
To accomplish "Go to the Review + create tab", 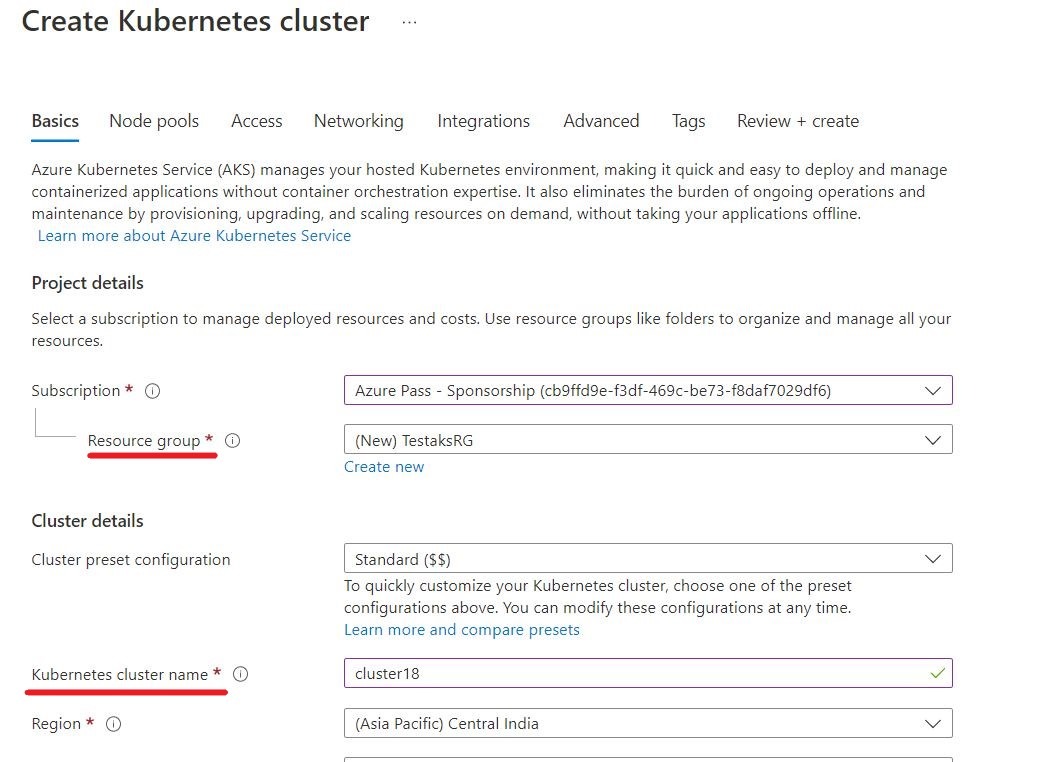I will pyautogui.click(x=797, y=120).
